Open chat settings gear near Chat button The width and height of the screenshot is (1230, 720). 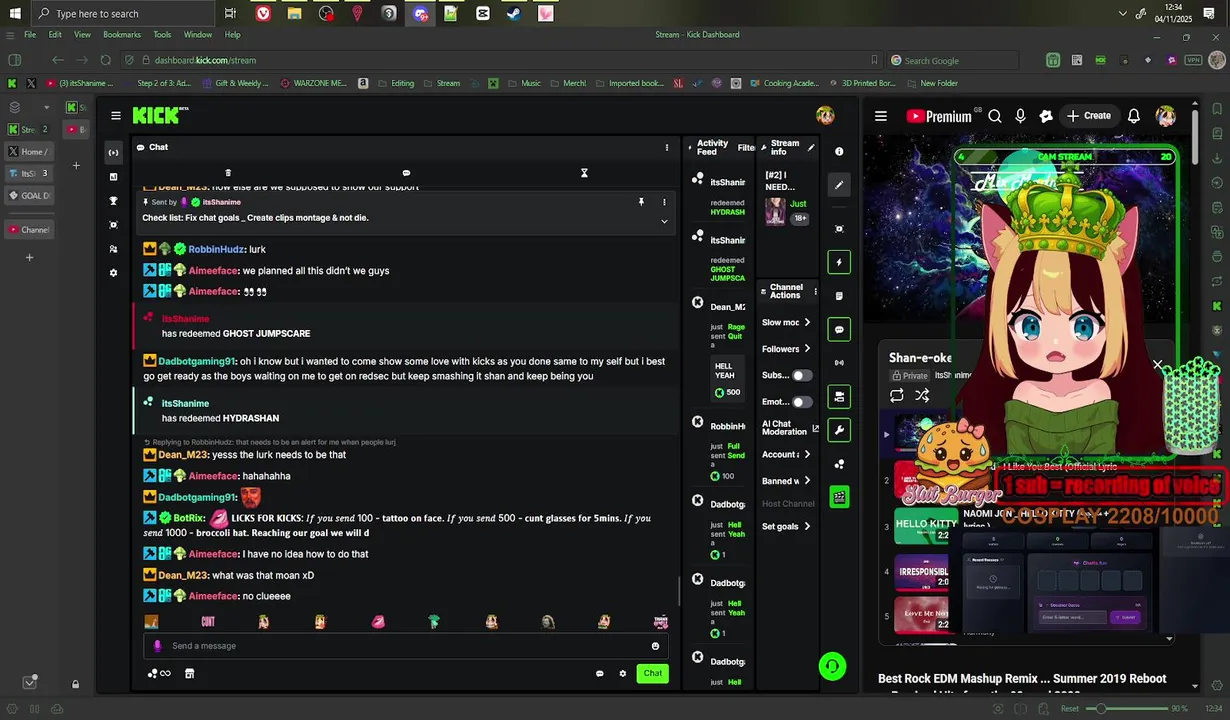[x=622, y=673]
